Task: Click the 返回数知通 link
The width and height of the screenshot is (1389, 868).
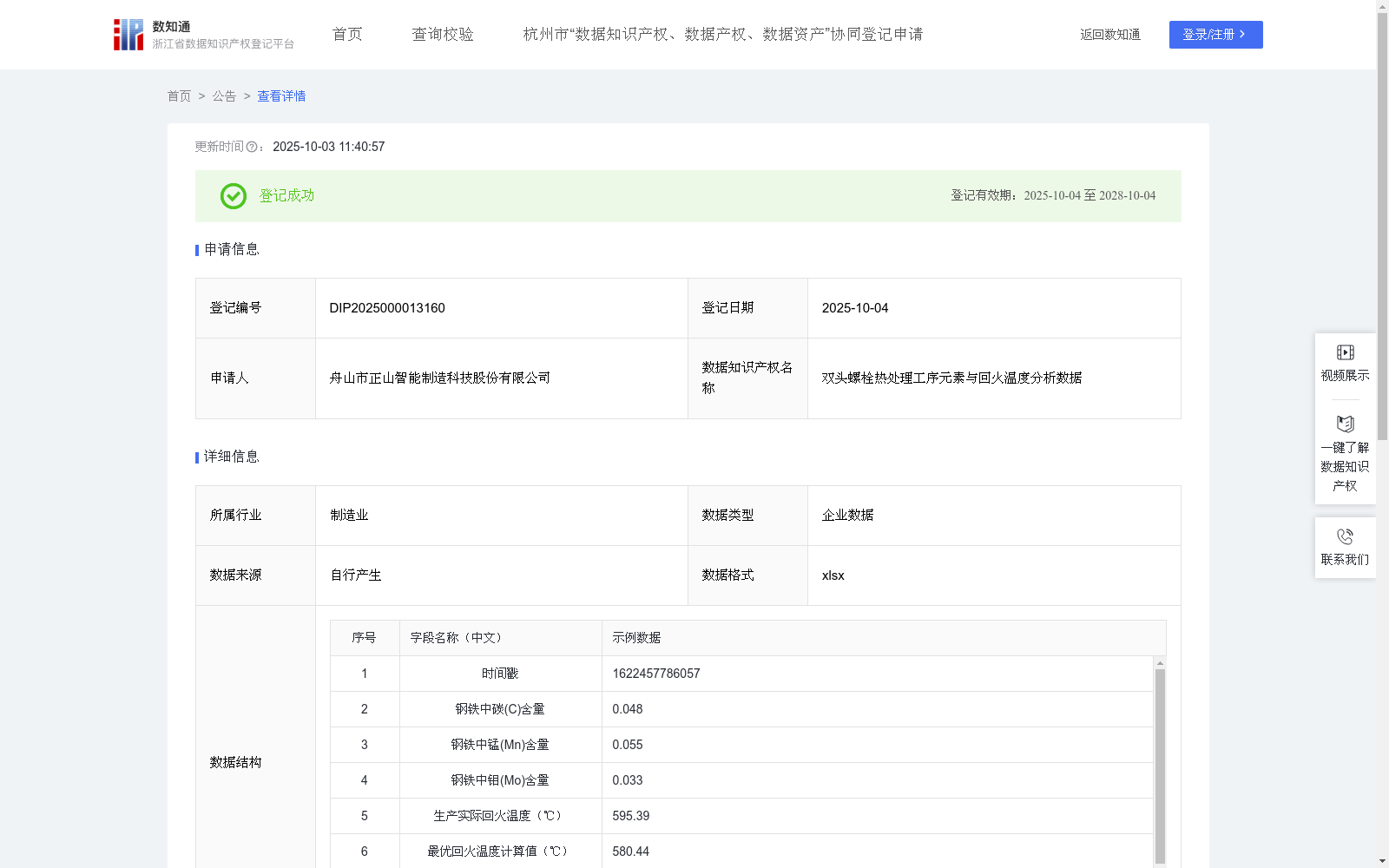Action: click(1110, 35)
